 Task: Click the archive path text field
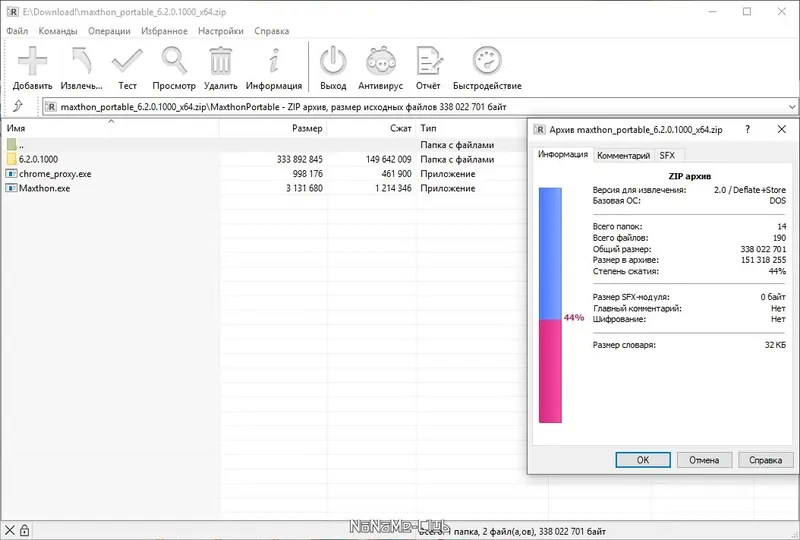[418, 107]
